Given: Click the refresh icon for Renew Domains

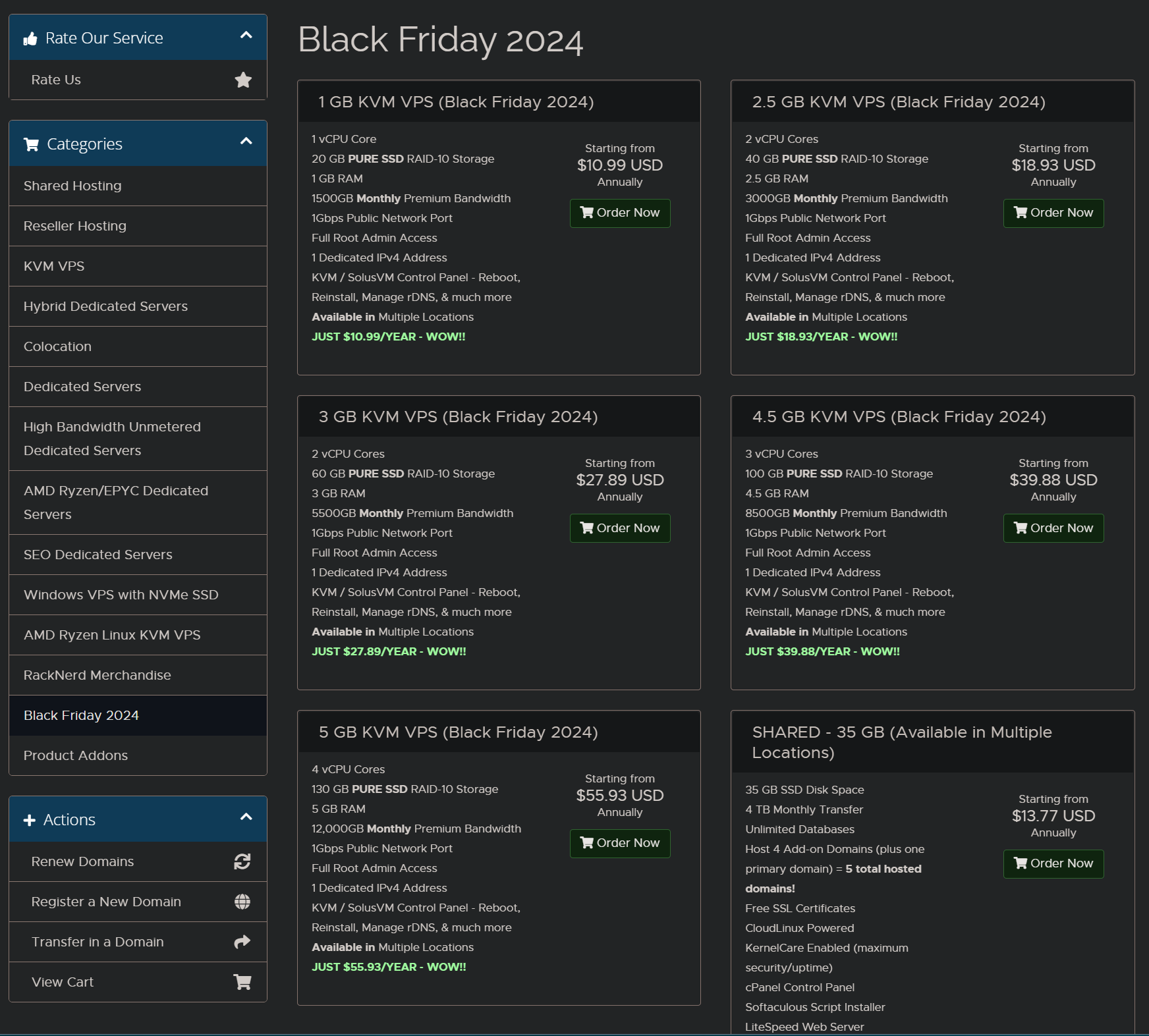Looking at the screenshot, I should click(x=242, y=861).
